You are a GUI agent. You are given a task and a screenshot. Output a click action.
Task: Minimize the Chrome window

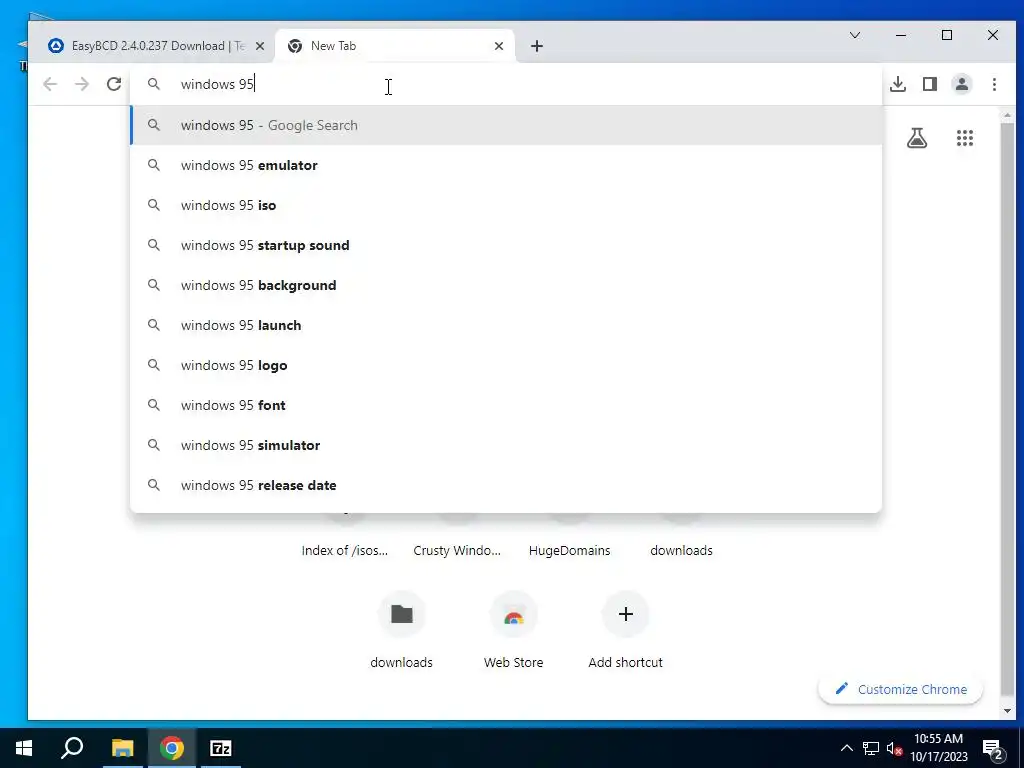pyautogui.click(x=901, y=35)
